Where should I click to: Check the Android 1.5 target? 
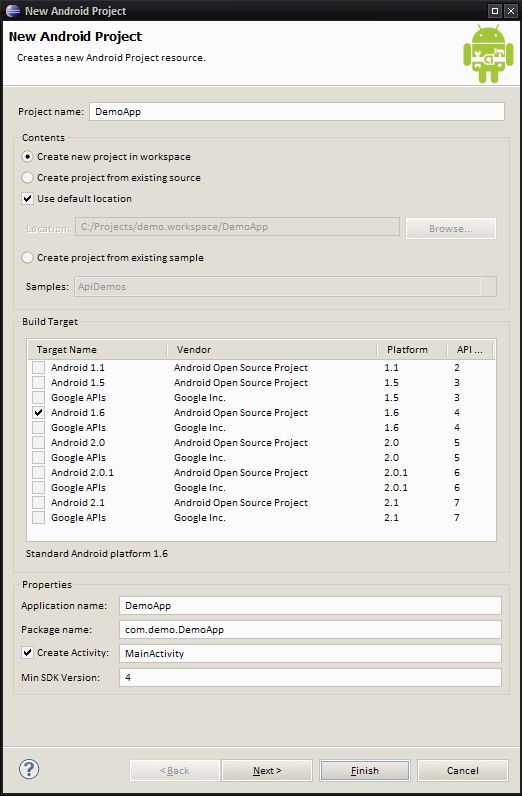(x=38, y=382)
